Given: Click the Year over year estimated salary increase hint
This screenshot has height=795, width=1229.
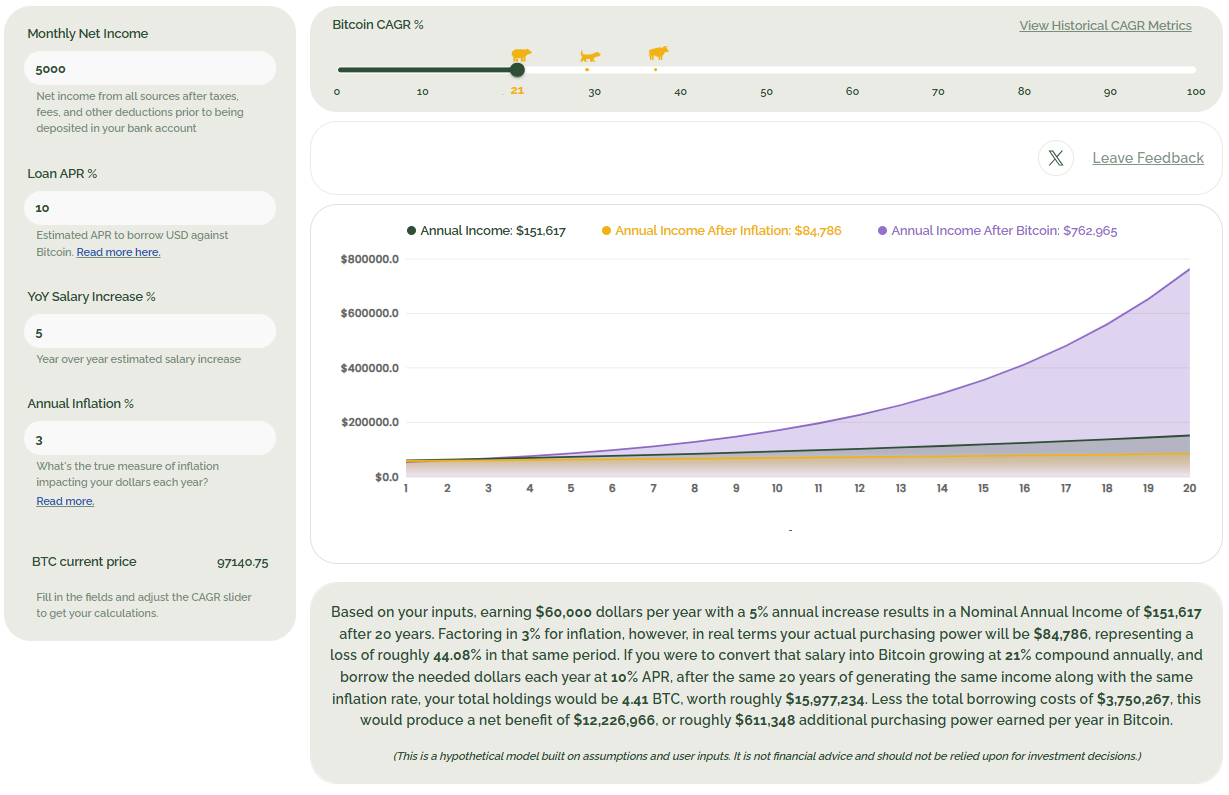Looking at the screenshot, I should (x=139, y=359).
